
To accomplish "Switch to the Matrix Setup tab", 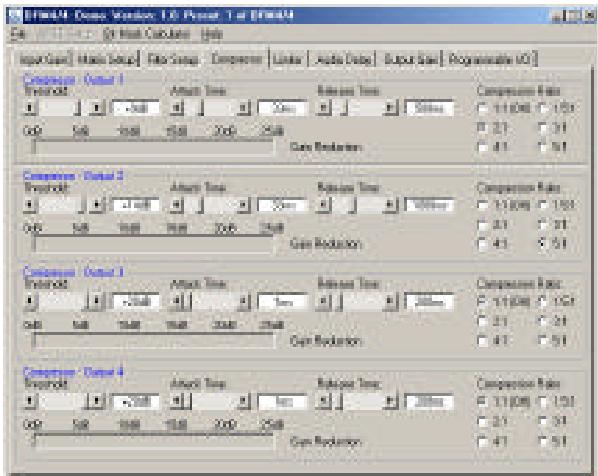I will [x=106, y=60].
